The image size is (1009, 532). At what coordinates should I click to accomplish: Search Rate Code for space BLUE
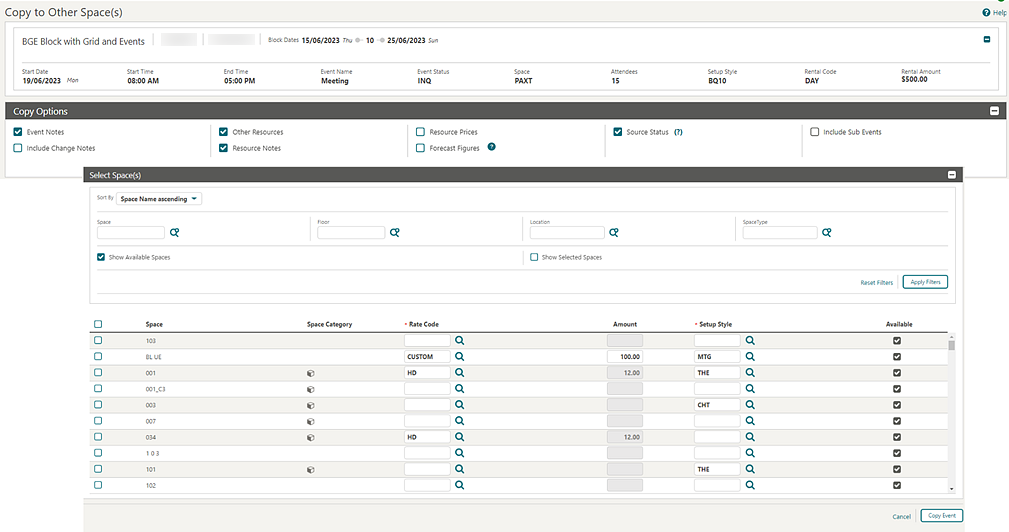click(460, 357)
